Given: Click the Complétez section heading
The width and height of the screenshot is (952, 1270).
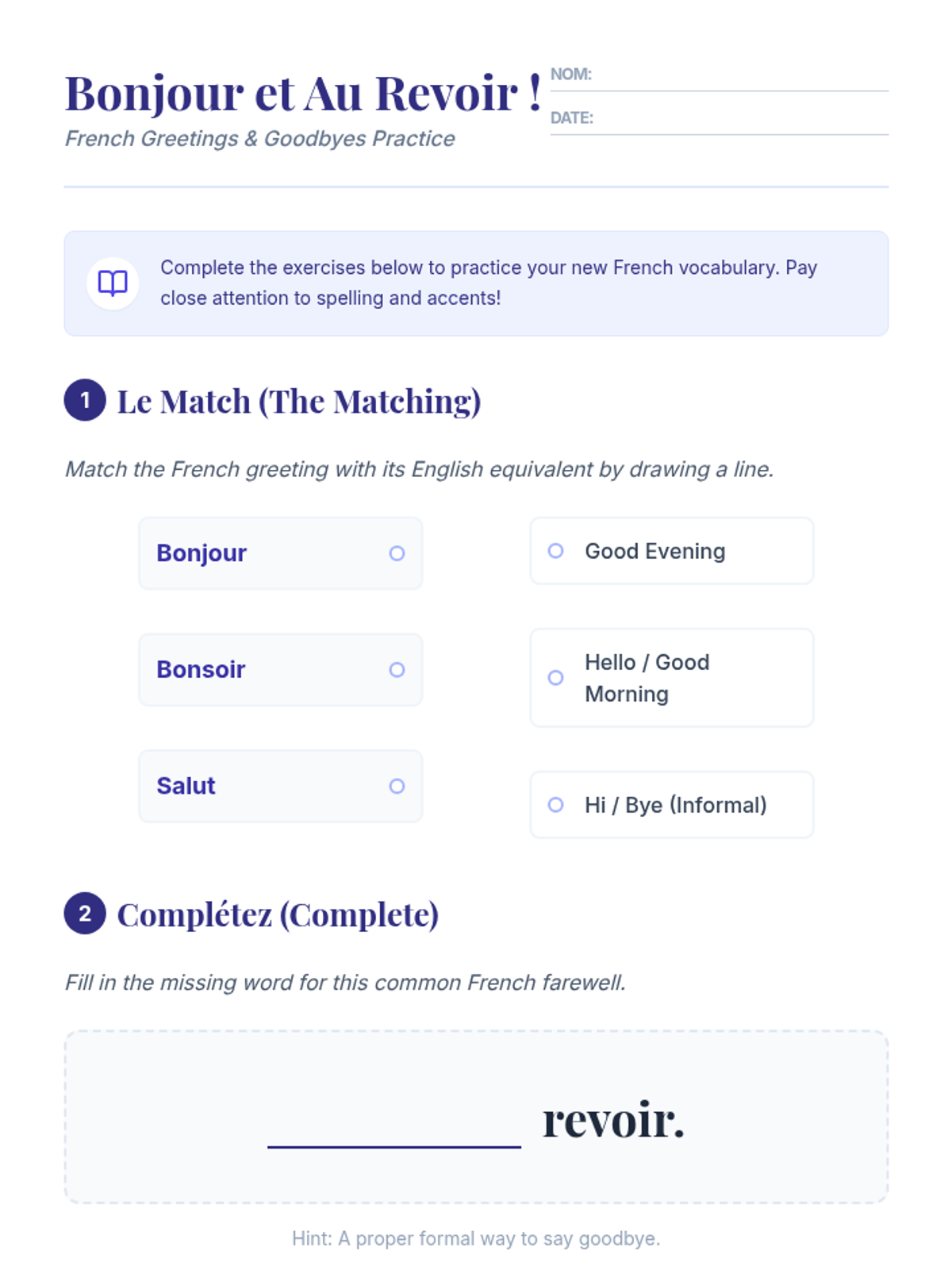Looking at the screenshot, I should (x=278, y=914).
